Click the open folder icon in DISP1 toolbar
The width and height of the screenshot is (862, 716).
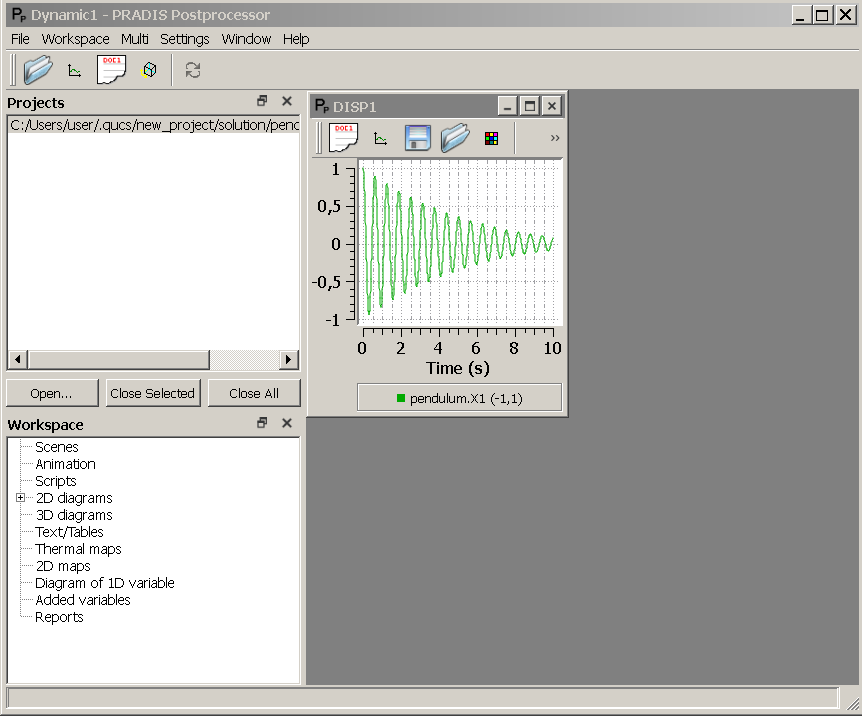click(455, 138)
